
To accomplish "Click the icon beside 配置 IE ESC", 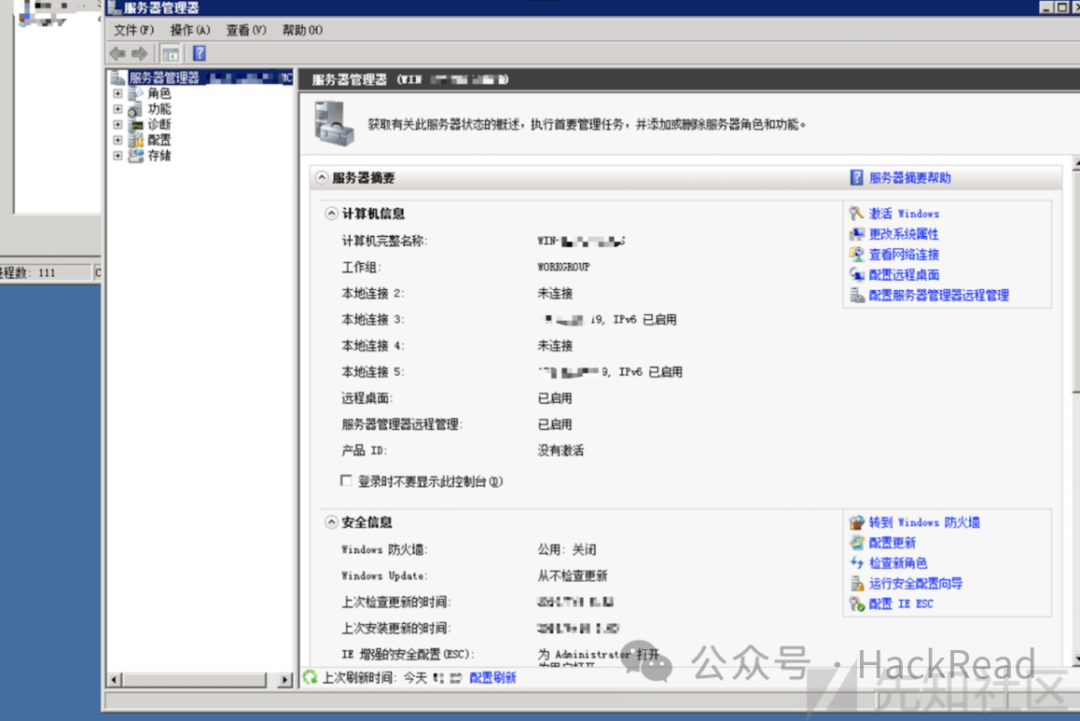I will click(x=856, y=604).
